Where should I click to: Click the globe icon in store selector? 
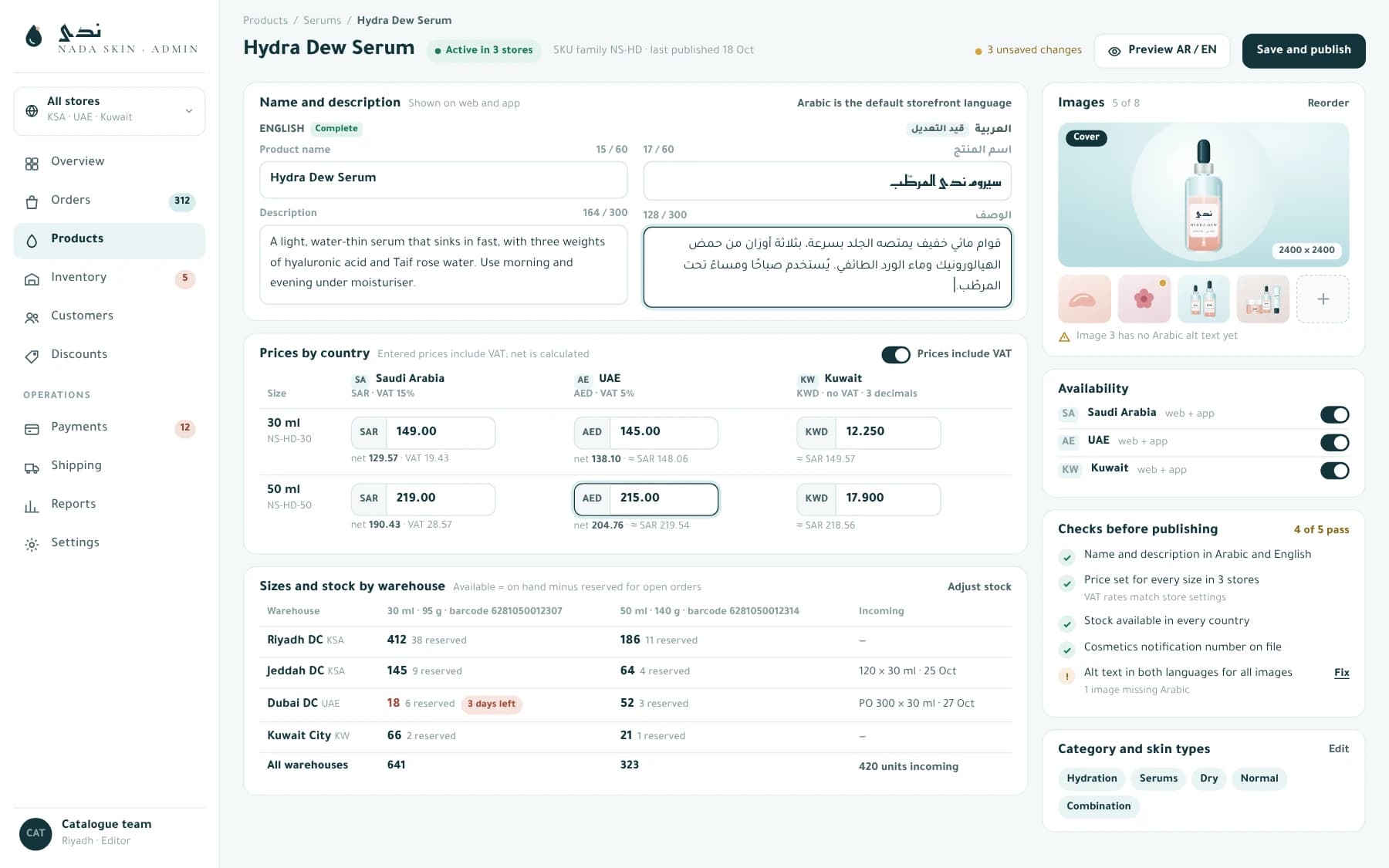32,111
